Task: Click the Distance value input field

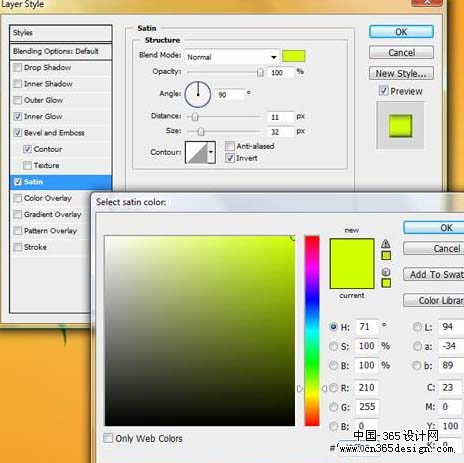Action: pyautogui.click(x=280, y=117)
